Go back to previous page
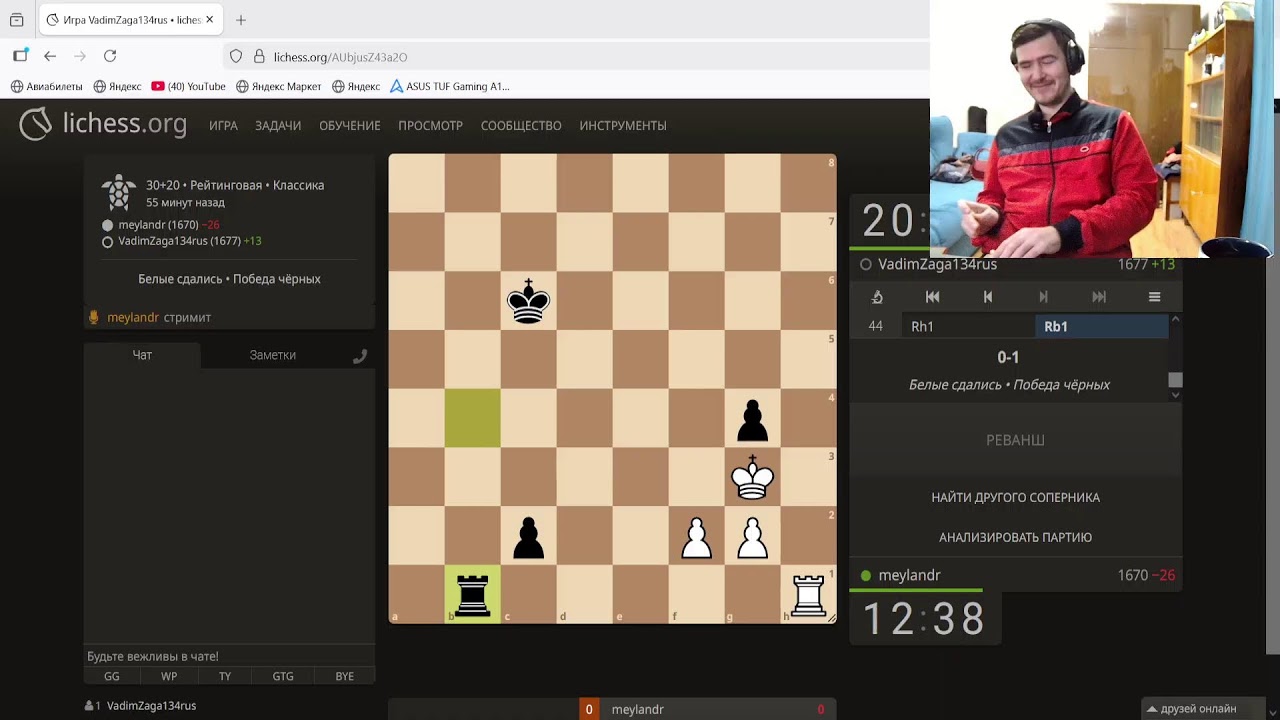Image resolution: width=1280 pixels, height=720 pixels. [50, 57]
